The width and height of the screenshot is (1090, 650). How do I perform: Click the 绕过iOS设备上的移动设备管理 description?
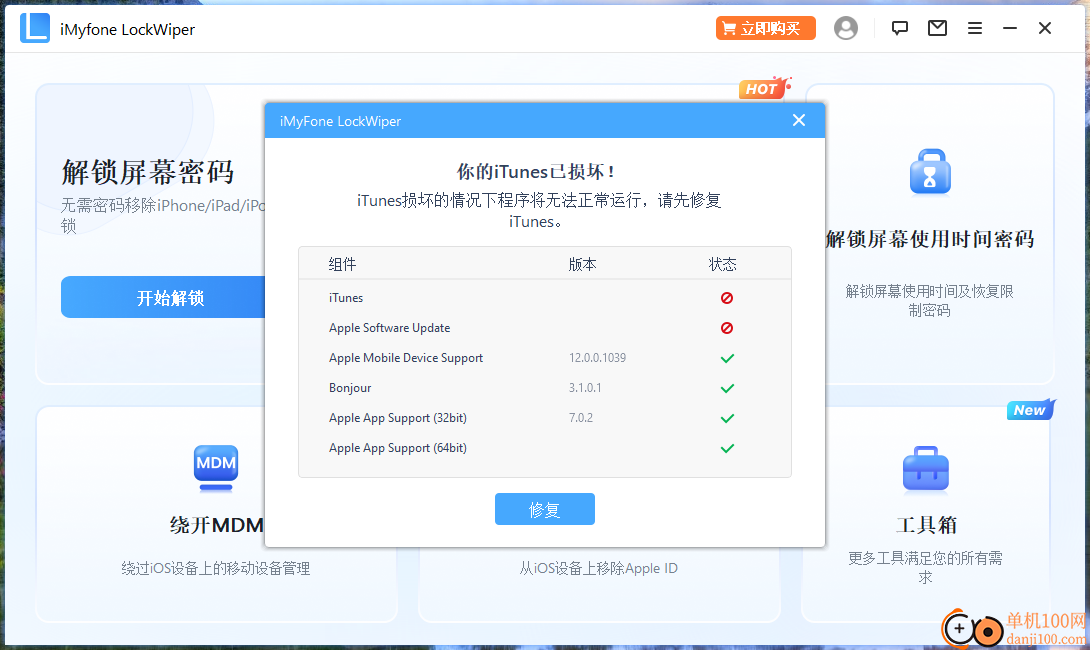[215, 568]
